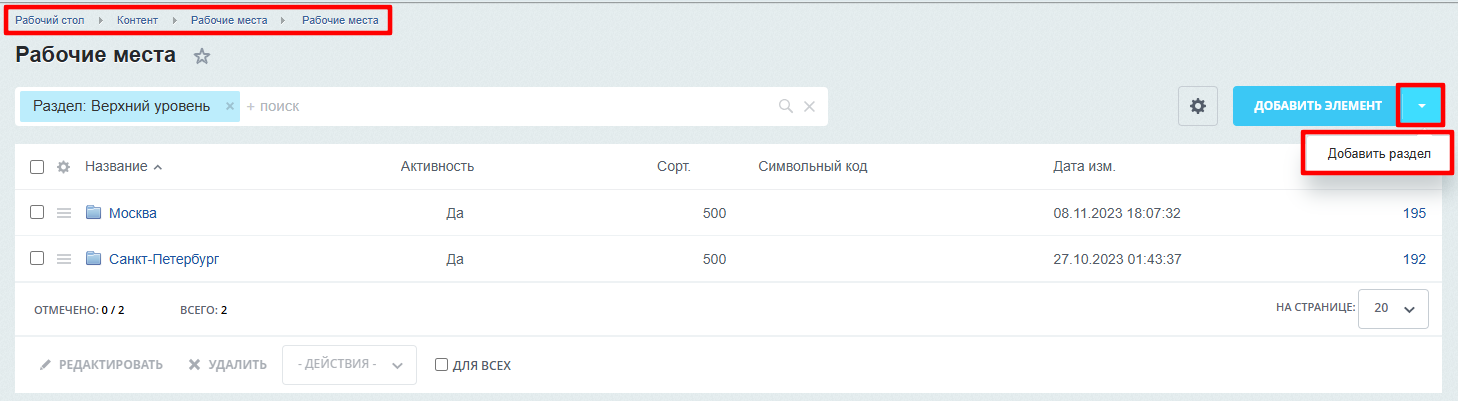Remove the 'Раздел: Верхний уровень' filter tag
Screen dimensions: 1458x401
click(x=229, y=106)
